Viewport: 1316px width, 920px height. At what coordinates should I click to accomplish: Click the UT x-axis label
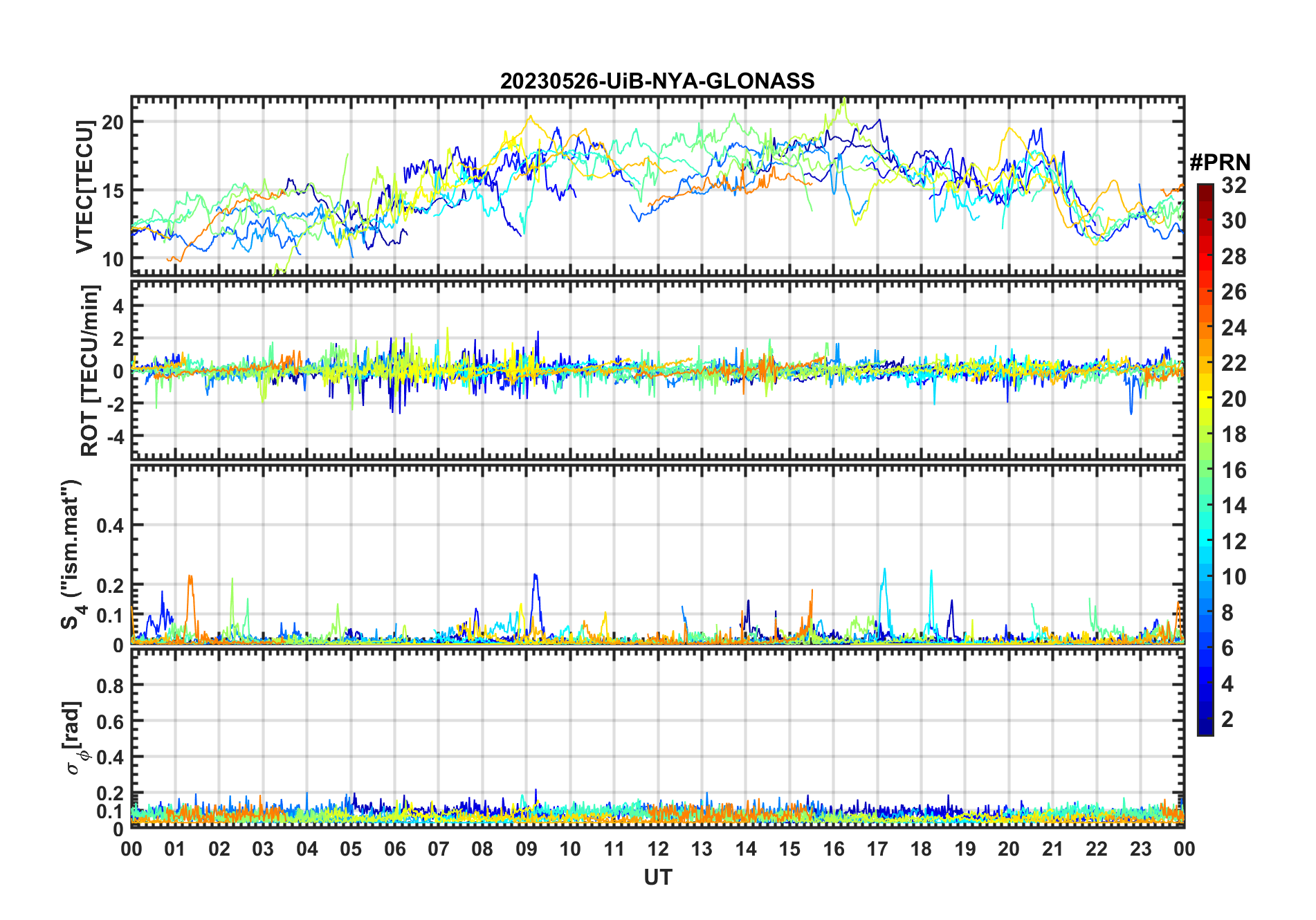657,877
